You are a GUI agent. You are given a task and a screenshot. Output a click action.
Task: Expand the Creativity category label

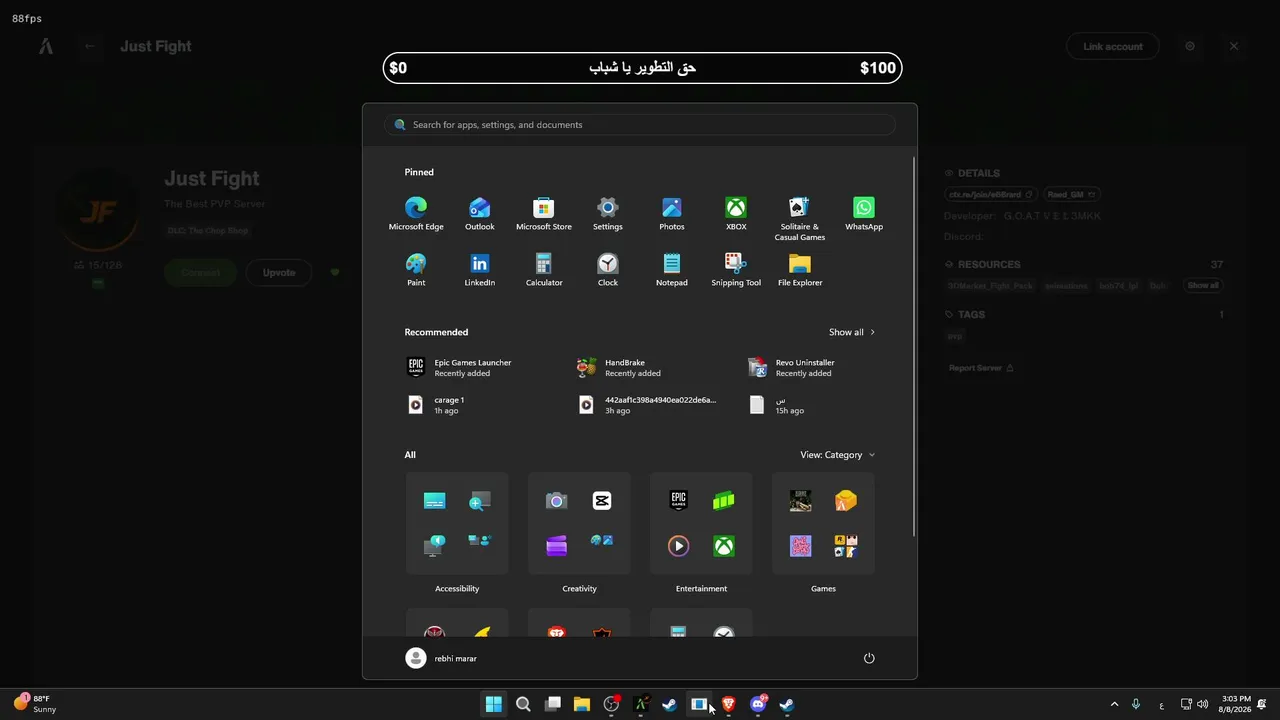[579, 589]
